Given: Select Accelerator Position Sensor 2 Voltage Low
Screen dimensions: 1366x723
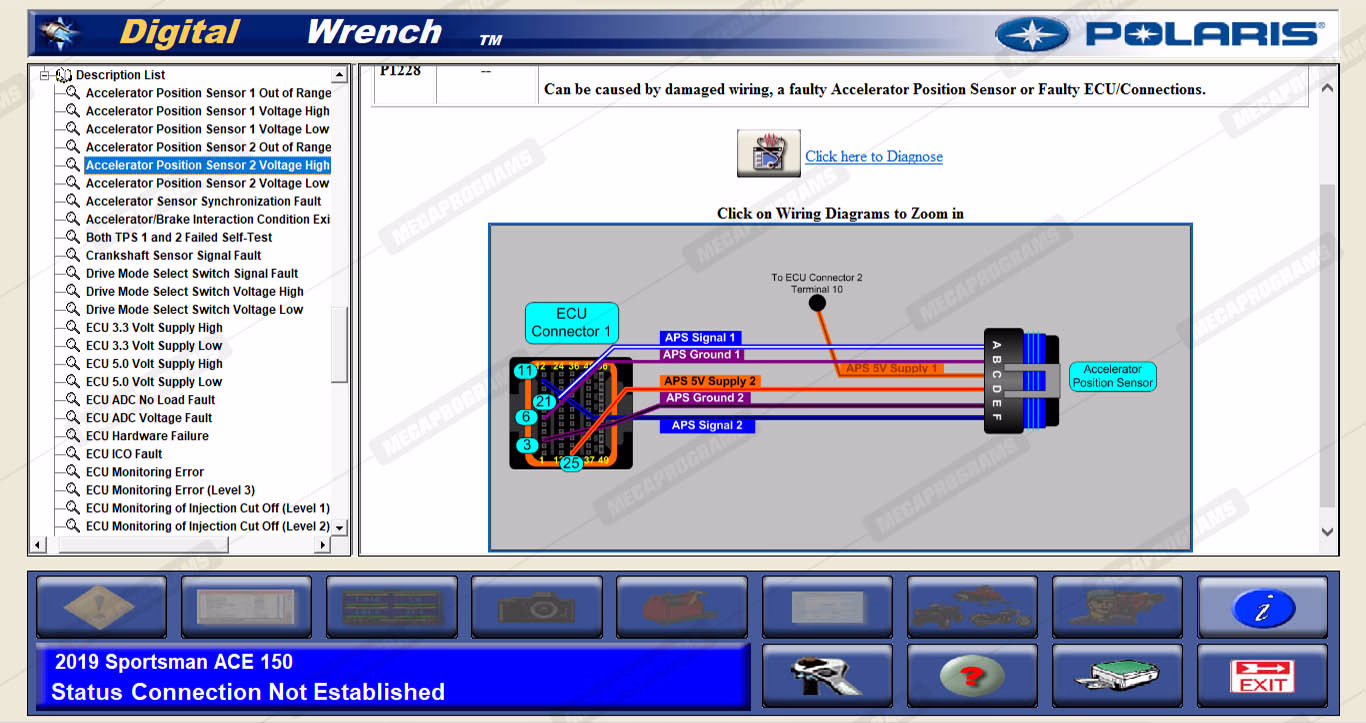Looking at the screenshot, I should click(207, 183).
